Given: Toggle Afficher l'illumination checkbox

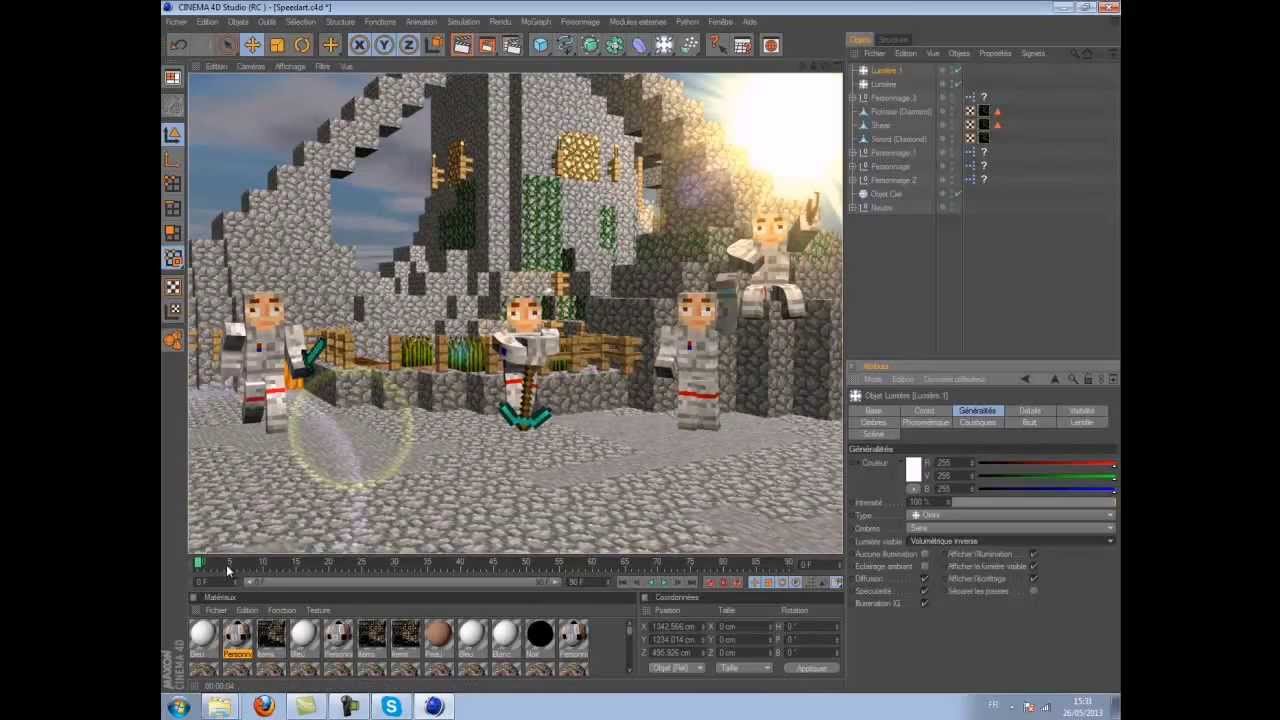Looking at the screenshot, I should coord(1033,554).
